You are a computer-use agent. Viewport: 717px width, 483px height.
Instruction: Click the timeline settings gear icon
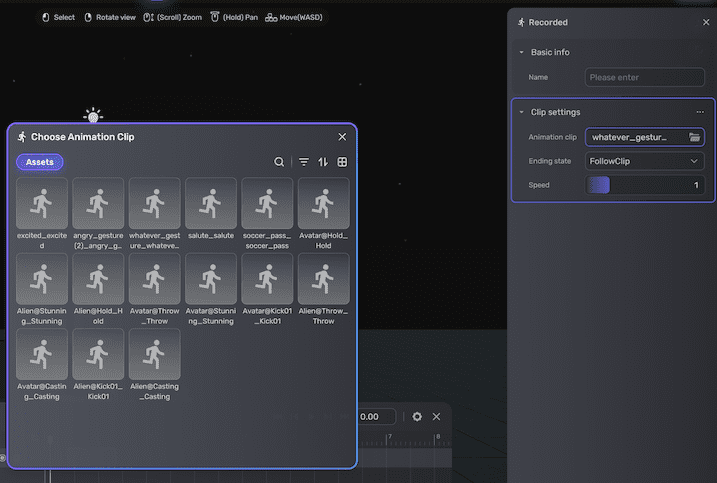[417, 416]
